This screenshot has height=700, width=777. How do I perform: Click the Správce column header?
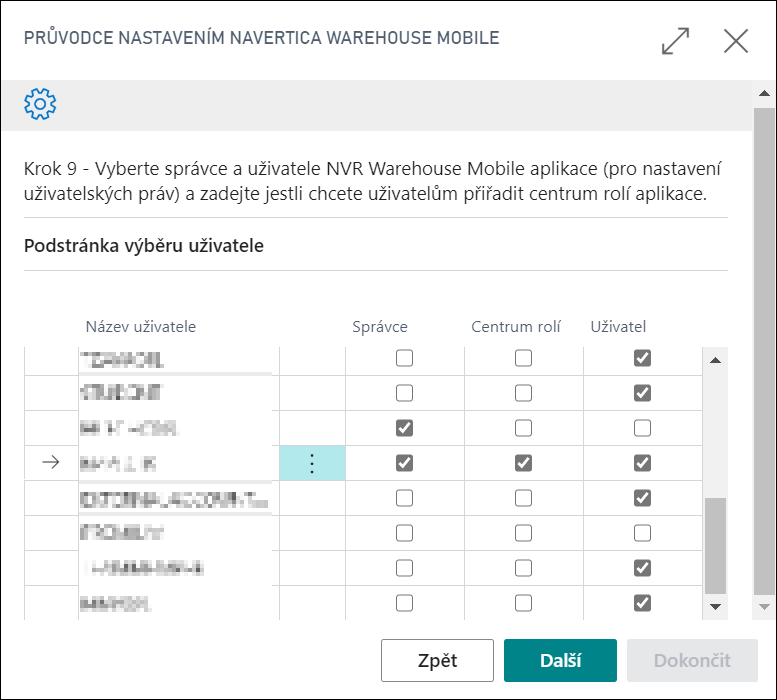380,326
